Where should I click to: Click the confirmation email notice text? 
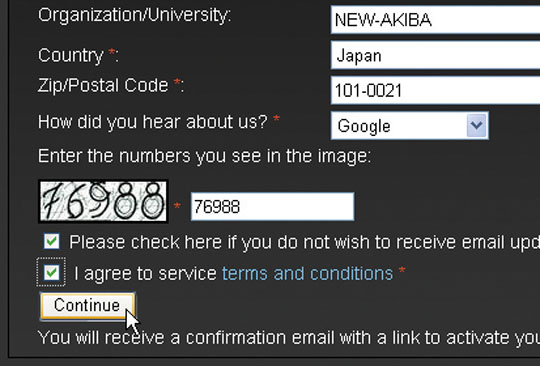pos(289,337)
